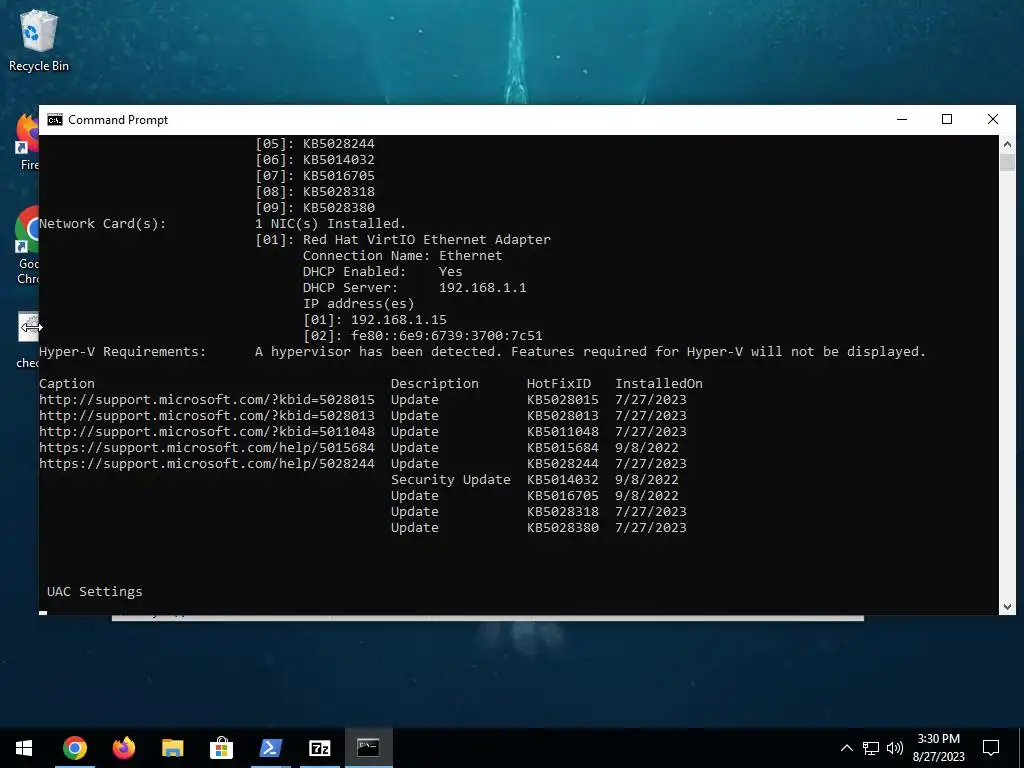The width and height of the screenshot is (1024, 768).
Task: Click the DHCP Enabled: Yes line
Action: [x=383, y=272]
